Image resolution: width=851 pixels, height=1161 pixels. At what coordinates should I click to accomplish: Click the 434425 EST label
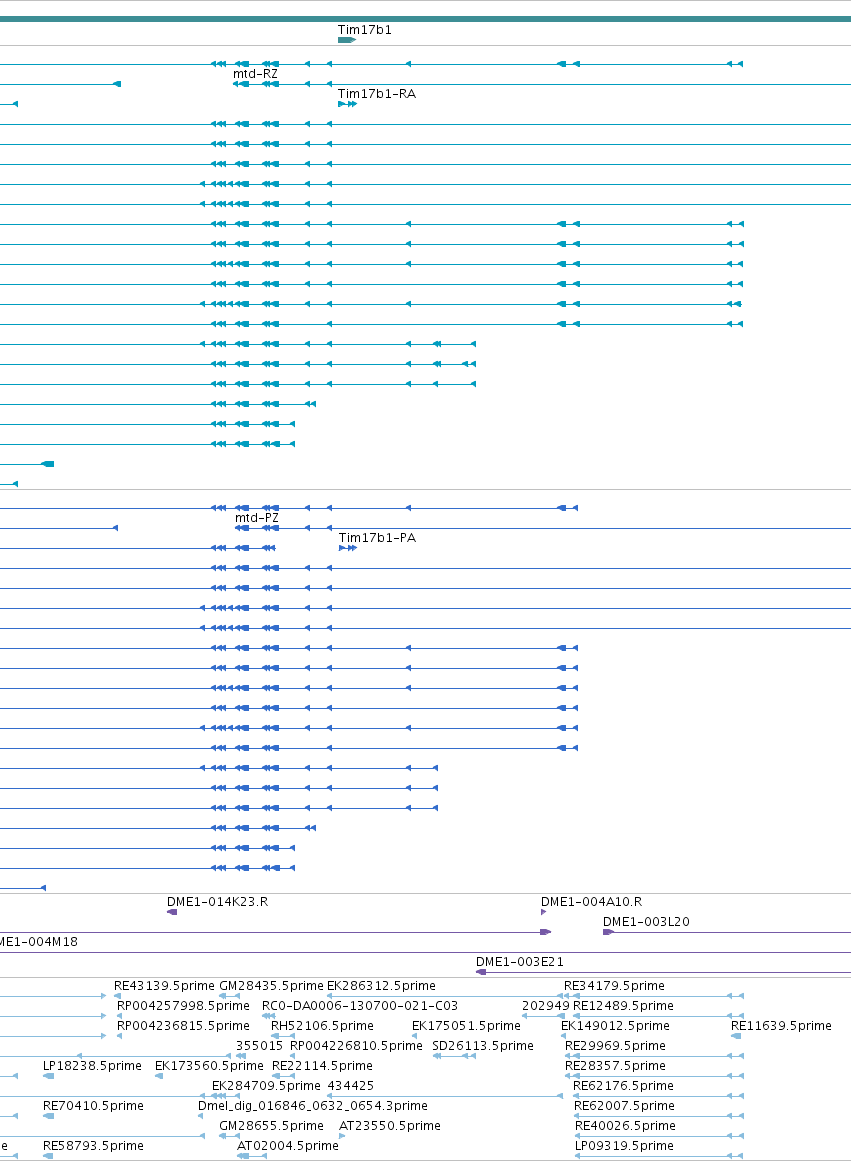point(350,1086)
